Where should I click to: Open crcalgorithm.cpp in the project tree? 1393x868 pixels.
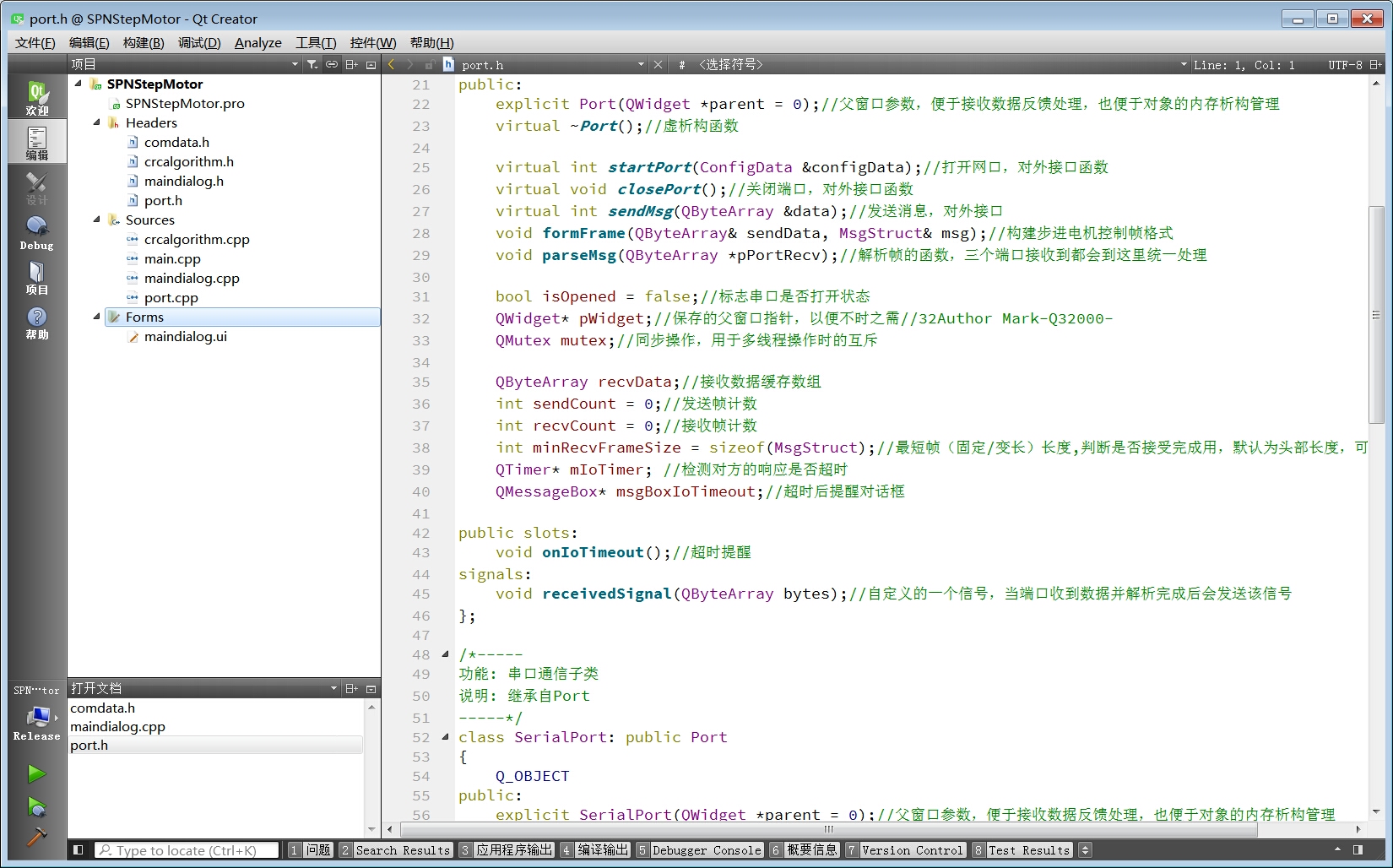(197, 239)
